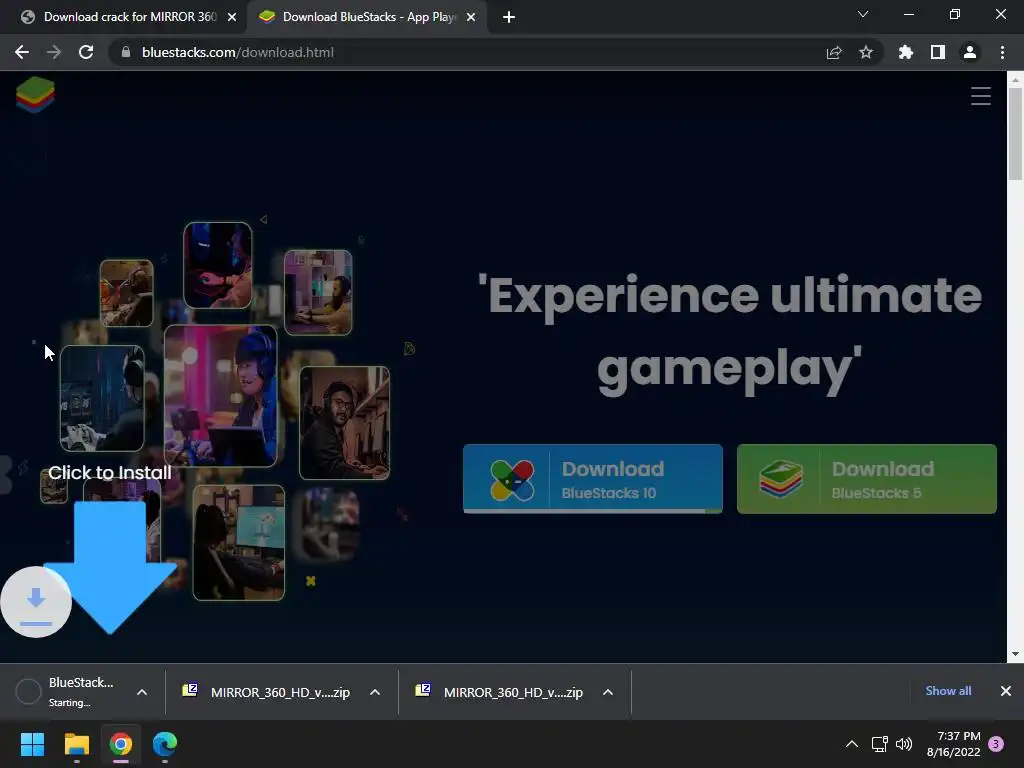The image size is (1024, 768).
Task: Open the Chrome profile menu
Action: coord(970,52)
